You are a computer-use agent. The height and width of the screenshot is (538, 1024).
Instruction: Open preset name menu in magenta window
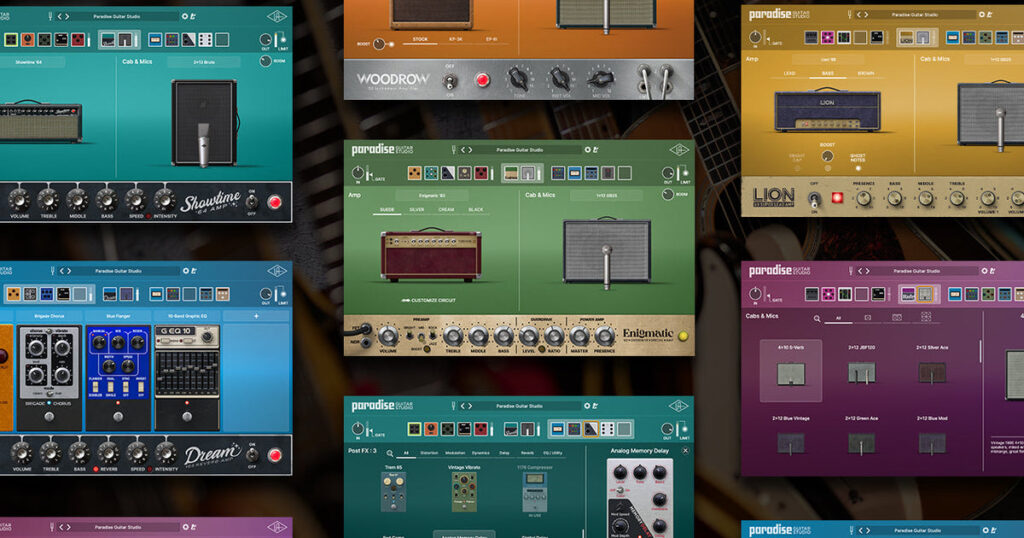917,270
